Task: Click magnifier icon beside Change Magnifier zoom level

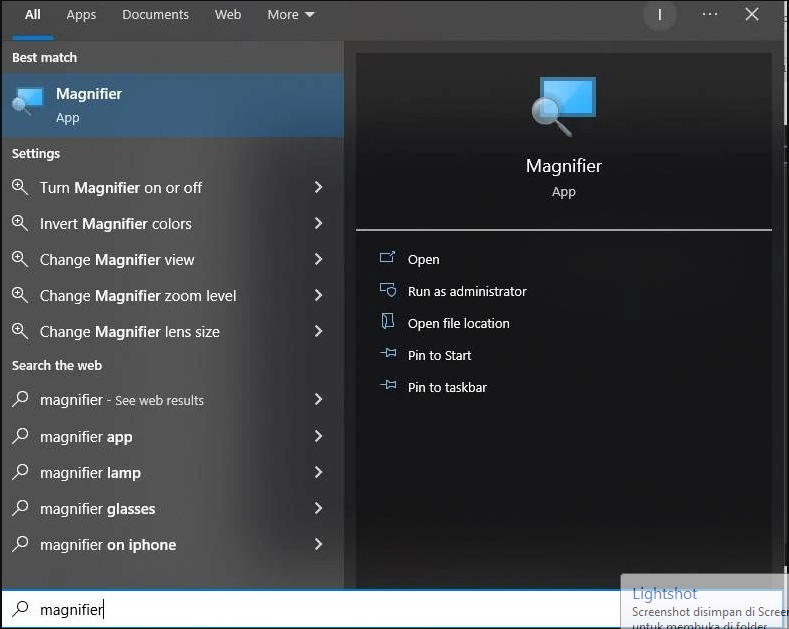Action: [x=20, y=295]
